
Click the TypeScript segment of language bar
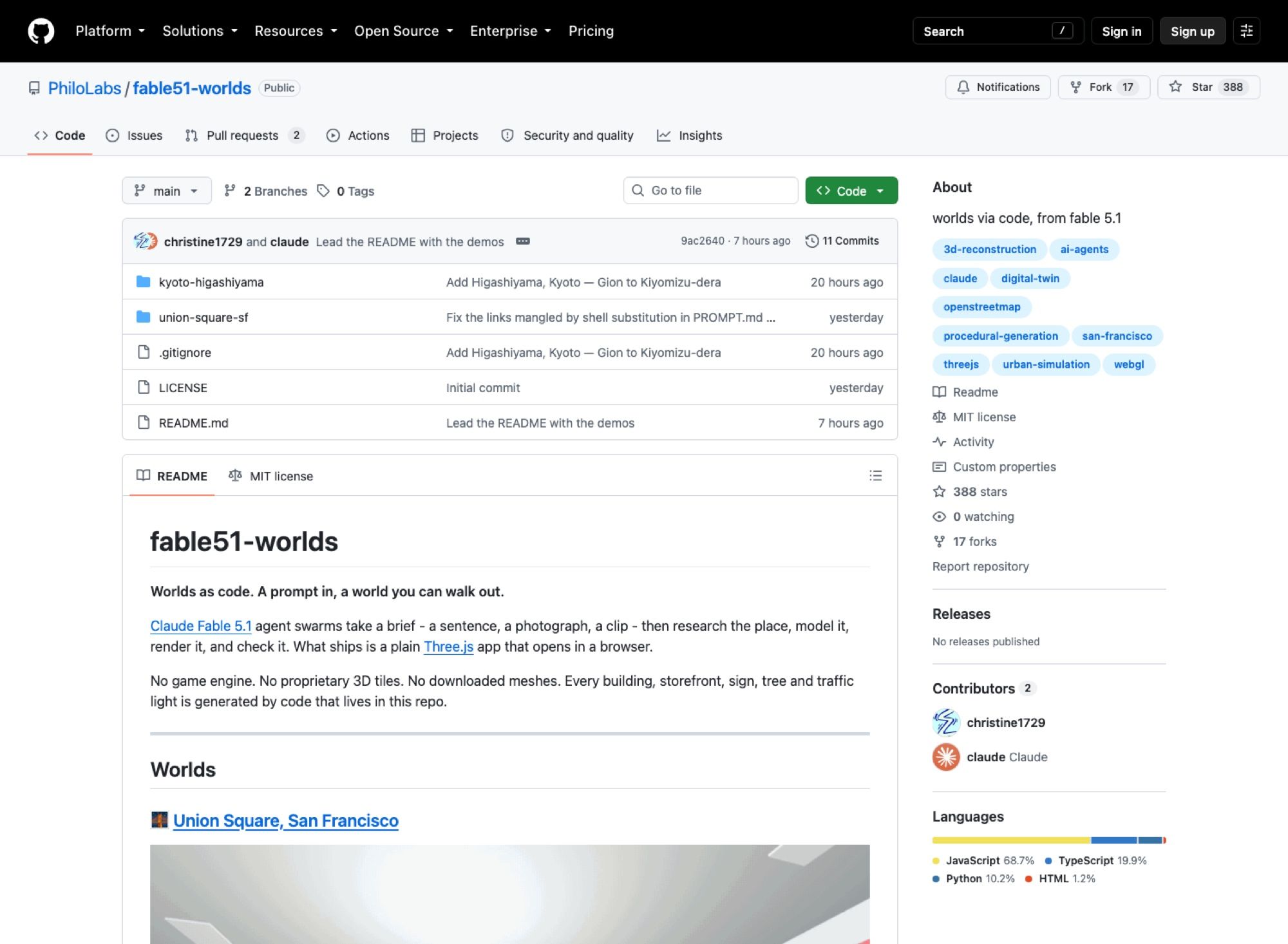click(1114, 840)
